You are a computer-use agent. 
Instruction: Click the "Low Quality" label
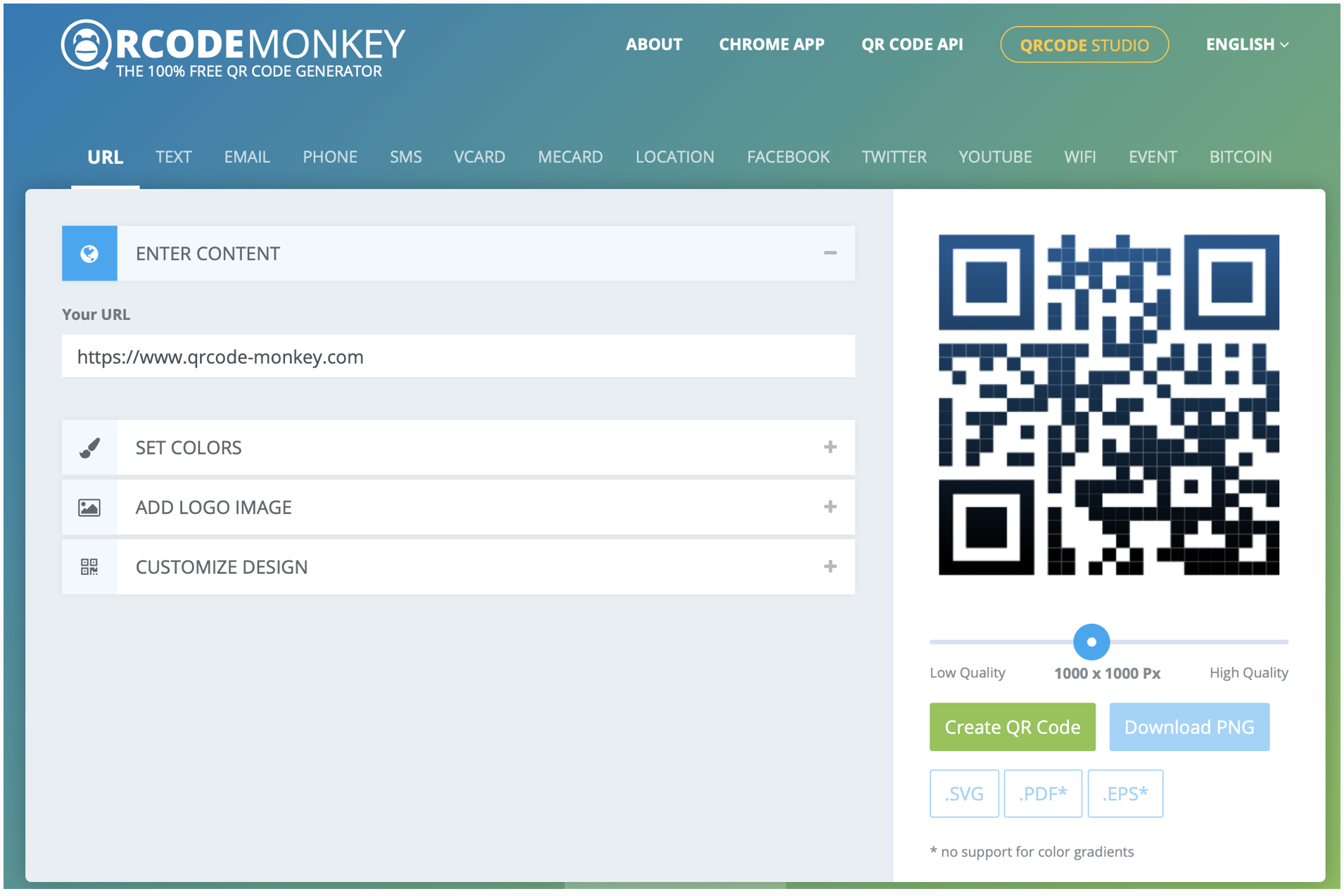967,672
